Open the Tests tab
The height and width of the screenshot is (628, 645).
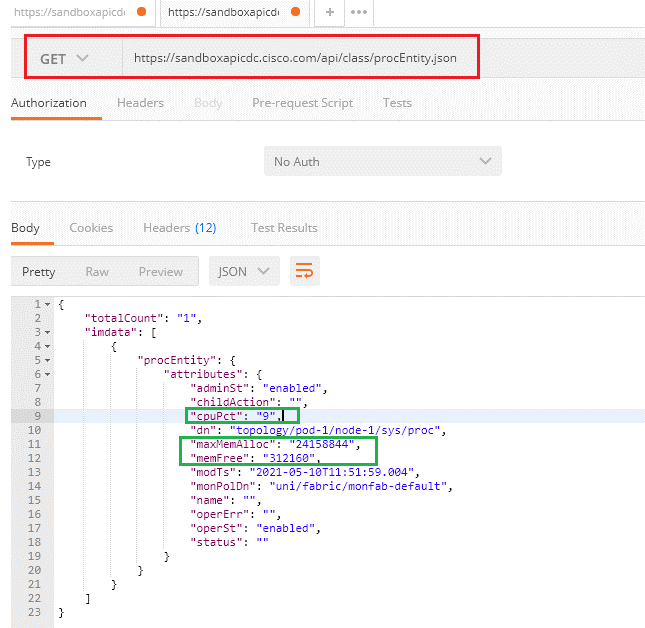pos(397,103)
